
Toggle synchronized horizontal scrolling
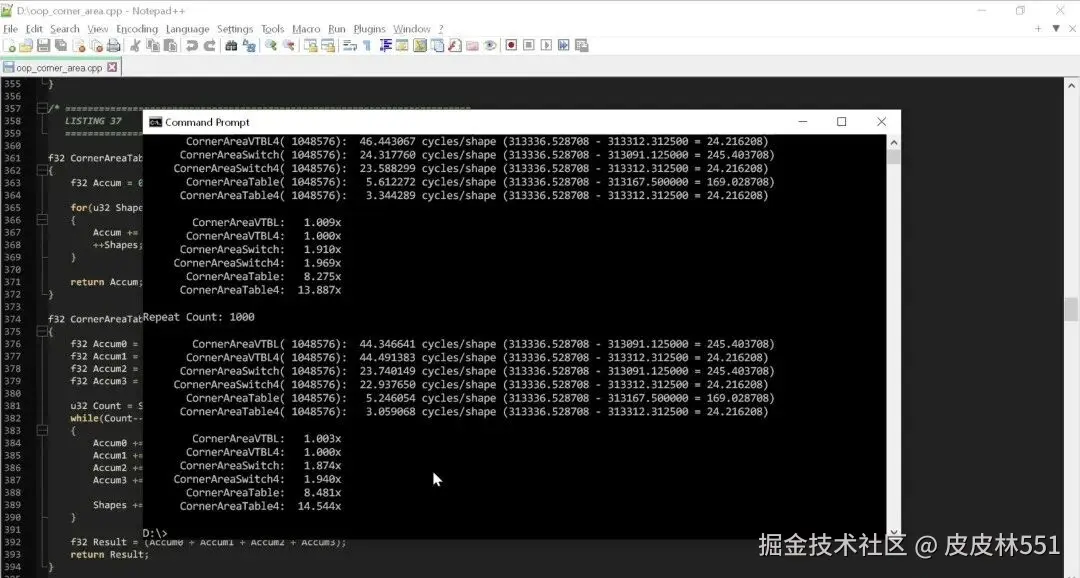(x=328, y=45)
